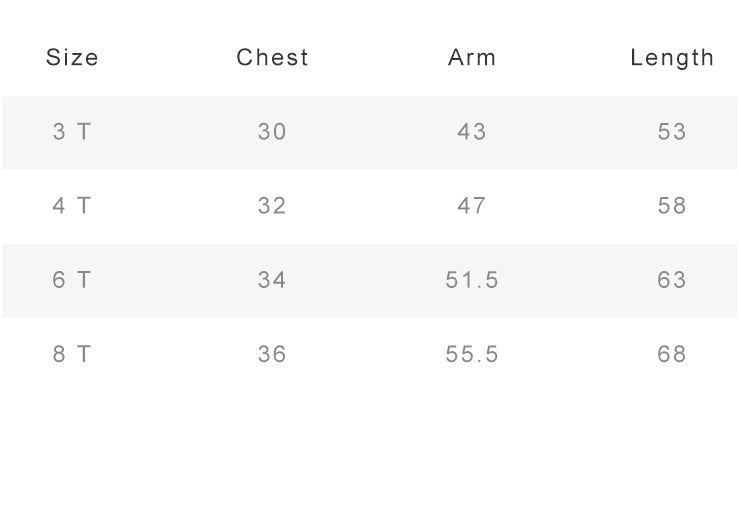This screenshot has width=740, height=520.
Task: Click the Arm column header
Action: tap(472, 58)
